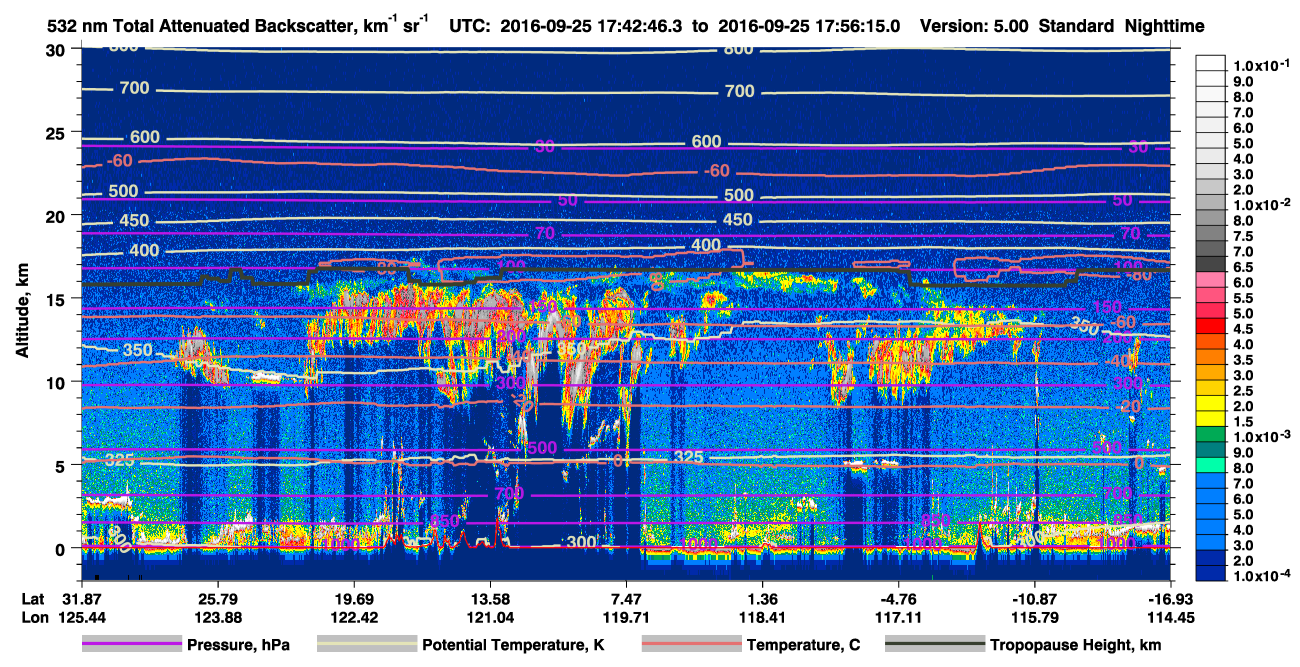Click the 'Lon' row label below the plot
The width and height of the screenshot is (1300, 667).
pos(33,616)
